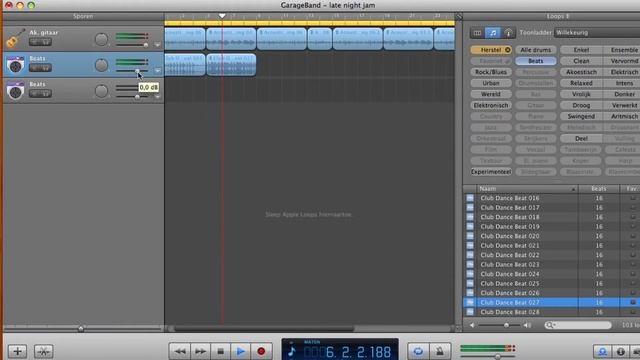Click the Sporen tracks header

pos(83,16)
